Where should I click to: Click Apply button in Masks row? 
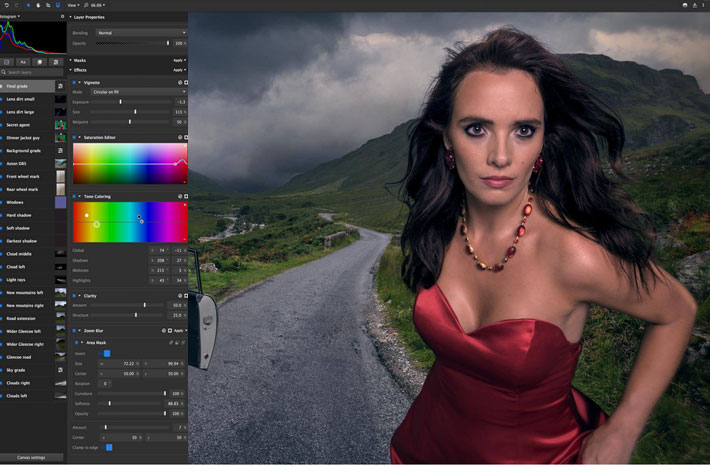click(x=179, y=60)
